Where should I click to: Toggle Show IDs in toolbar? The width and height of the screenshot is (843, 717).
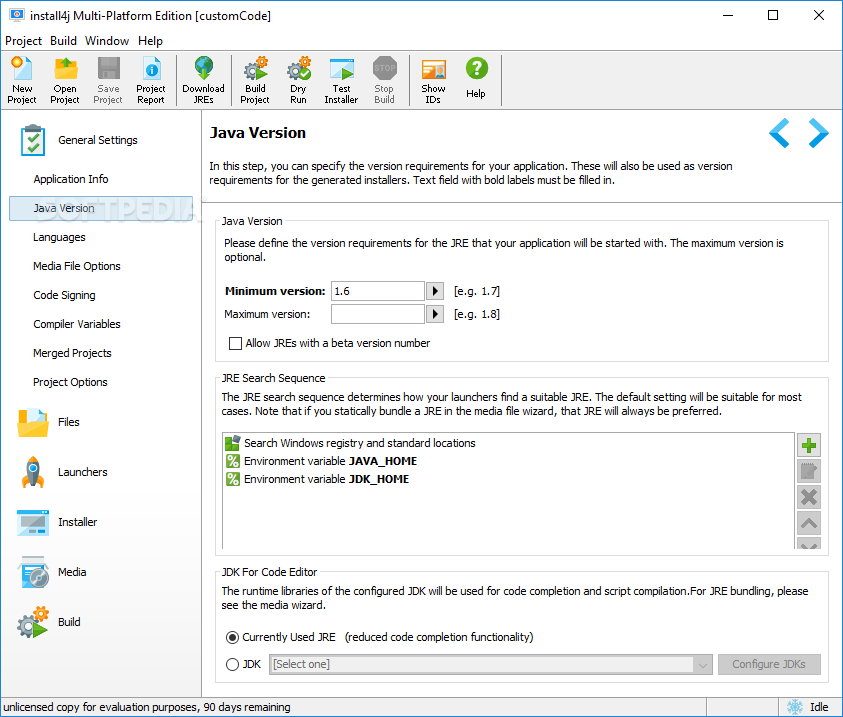coord(433,80)
